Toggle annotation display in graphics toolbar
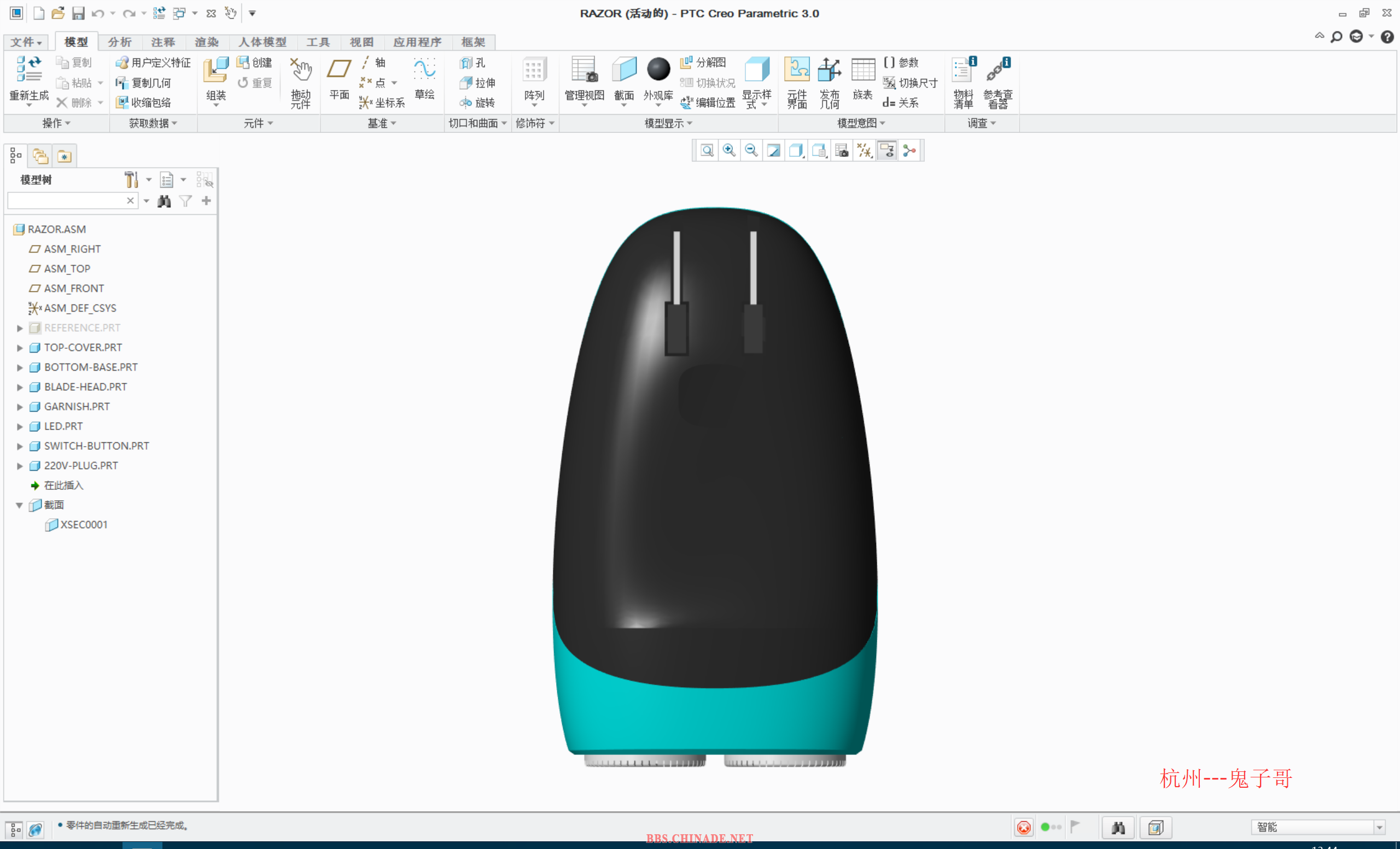This screenshot has height=849, width=1400. coord(887,150)
